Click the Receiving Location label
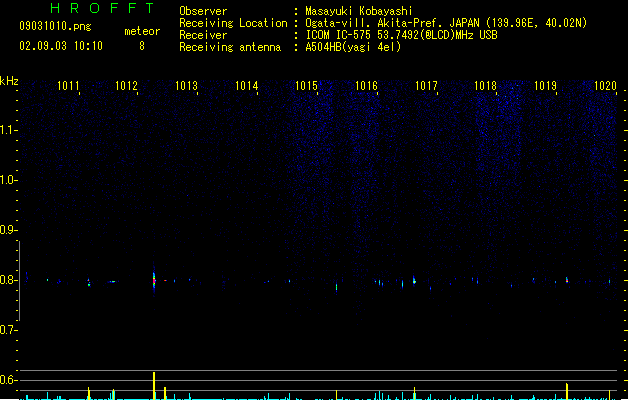 [233, 23]
